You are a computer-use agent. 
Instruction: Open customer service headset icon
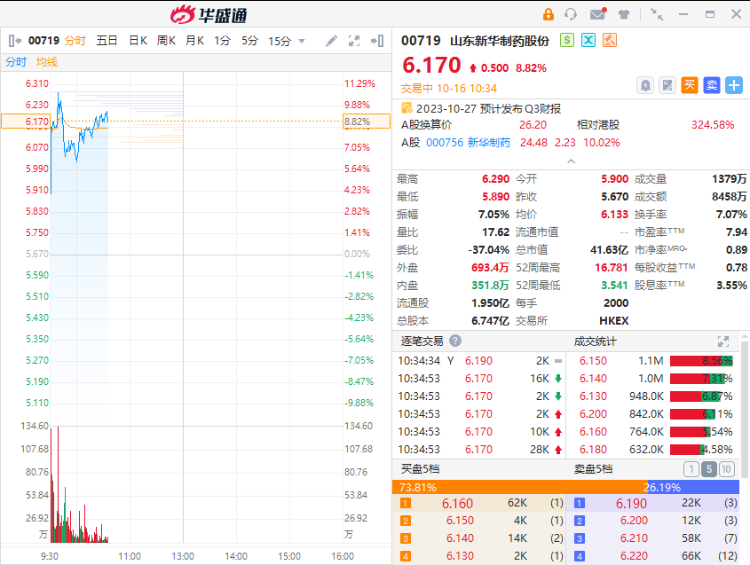[571, 14]
